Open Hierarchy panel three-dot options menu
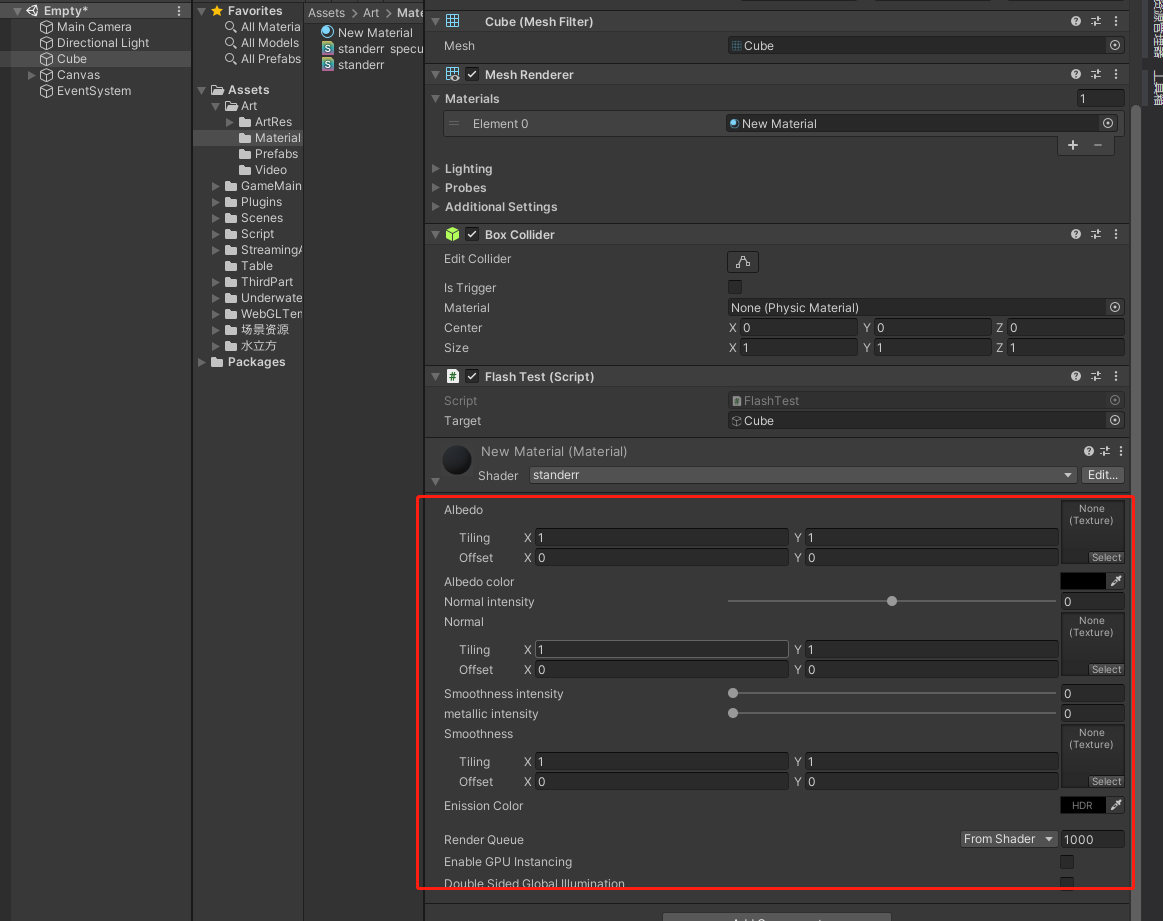 179,11
